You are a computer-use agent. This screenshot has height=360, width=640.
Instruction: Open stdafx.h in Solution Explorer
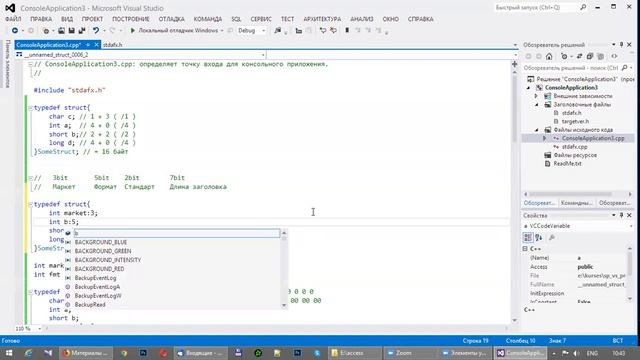(x=571, y=113)
